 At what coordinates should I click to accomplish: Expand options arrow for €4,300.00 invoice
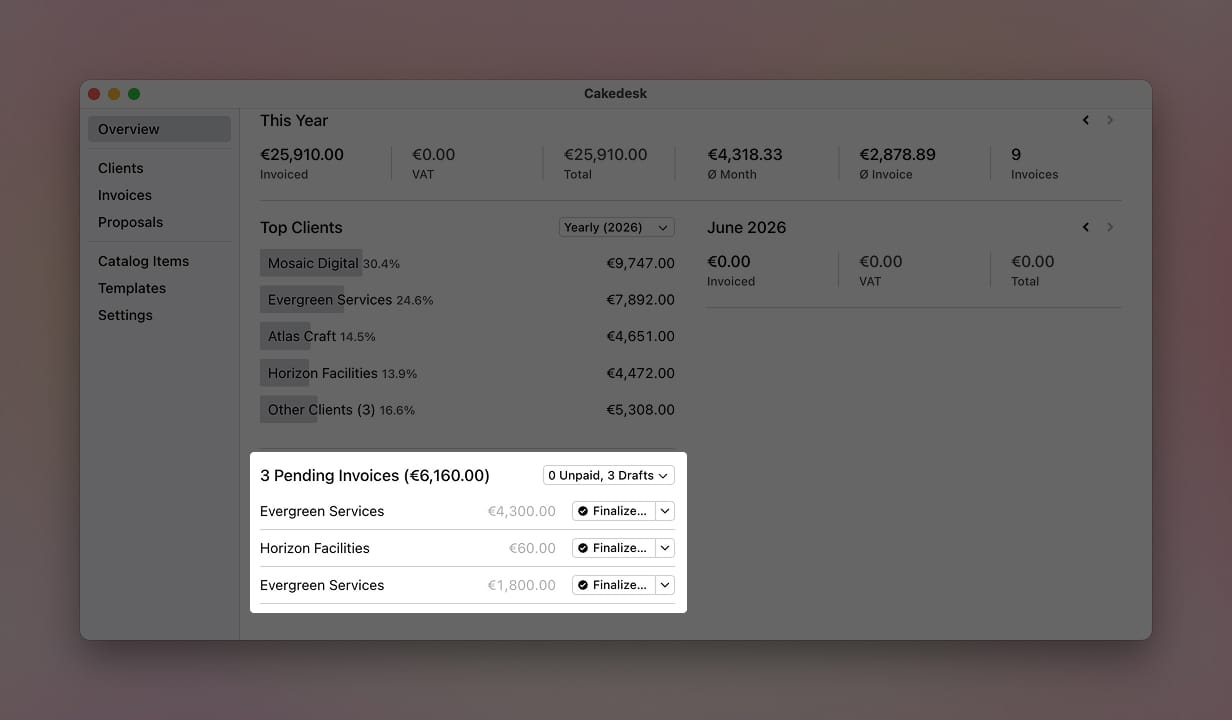[665, 511]
